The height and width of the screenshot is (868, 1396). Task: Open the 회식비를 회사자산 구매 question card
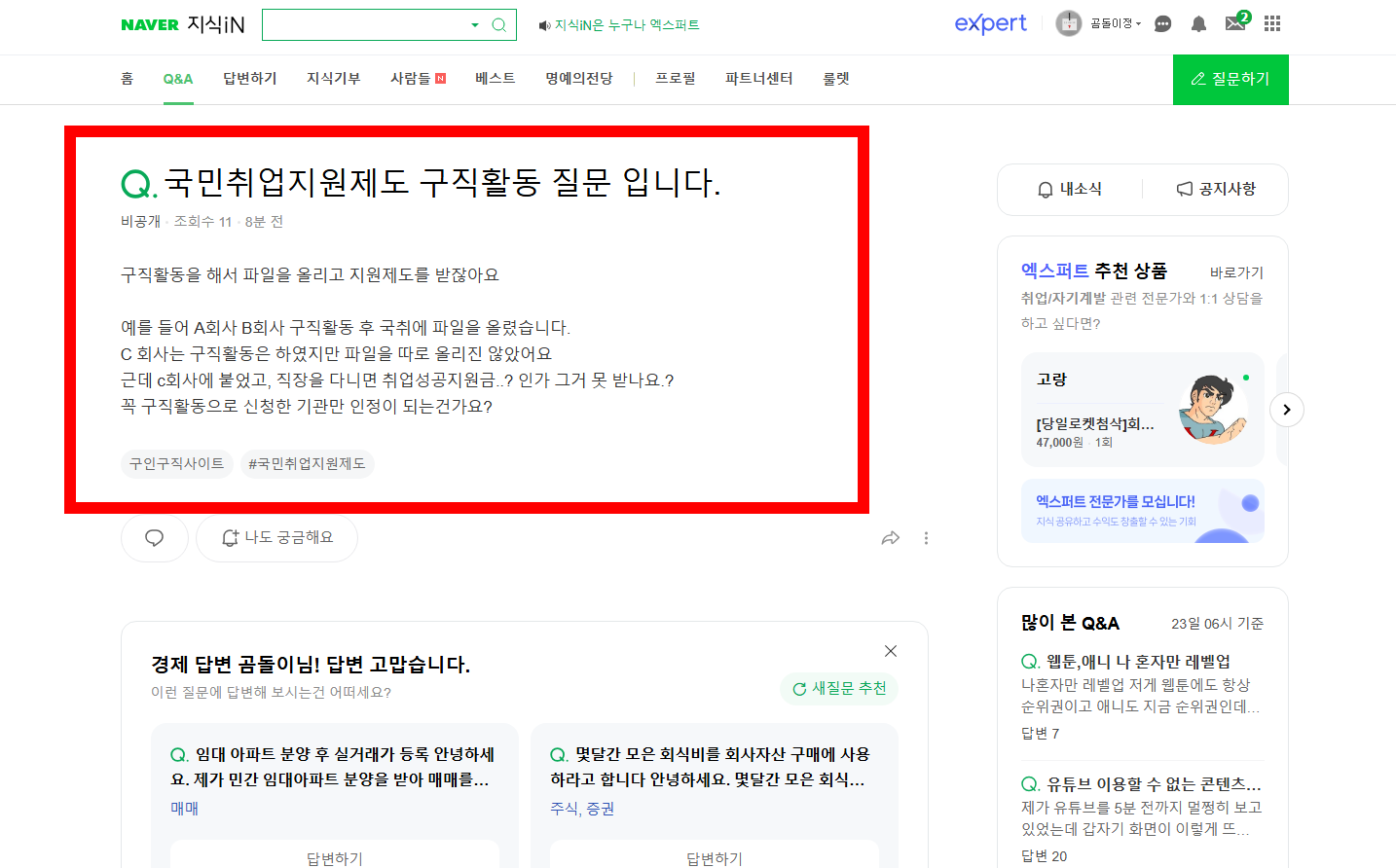point(711,767)
